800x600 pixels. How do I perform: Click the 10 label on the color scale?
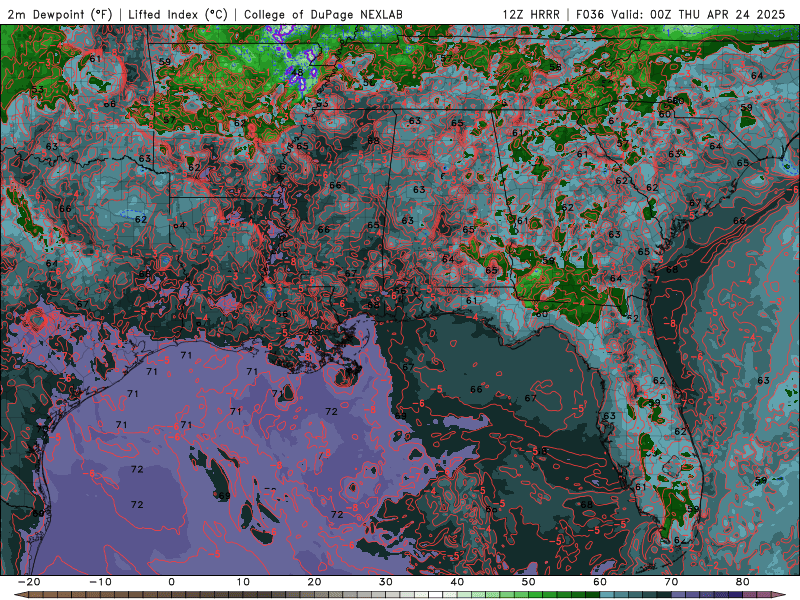[x=243, y=582]
